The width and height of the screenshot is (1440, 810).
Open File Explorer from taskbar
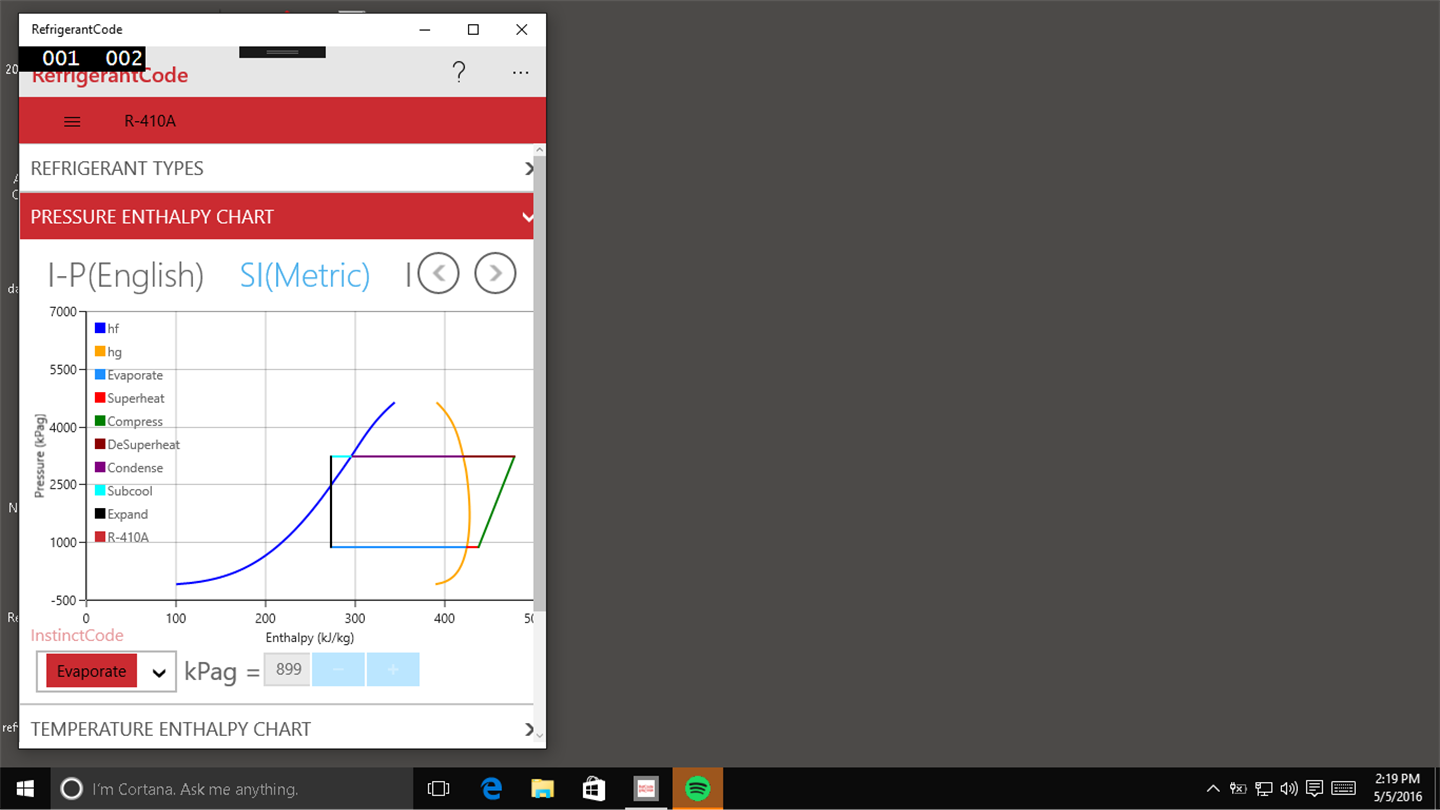(x=542, y=789)
